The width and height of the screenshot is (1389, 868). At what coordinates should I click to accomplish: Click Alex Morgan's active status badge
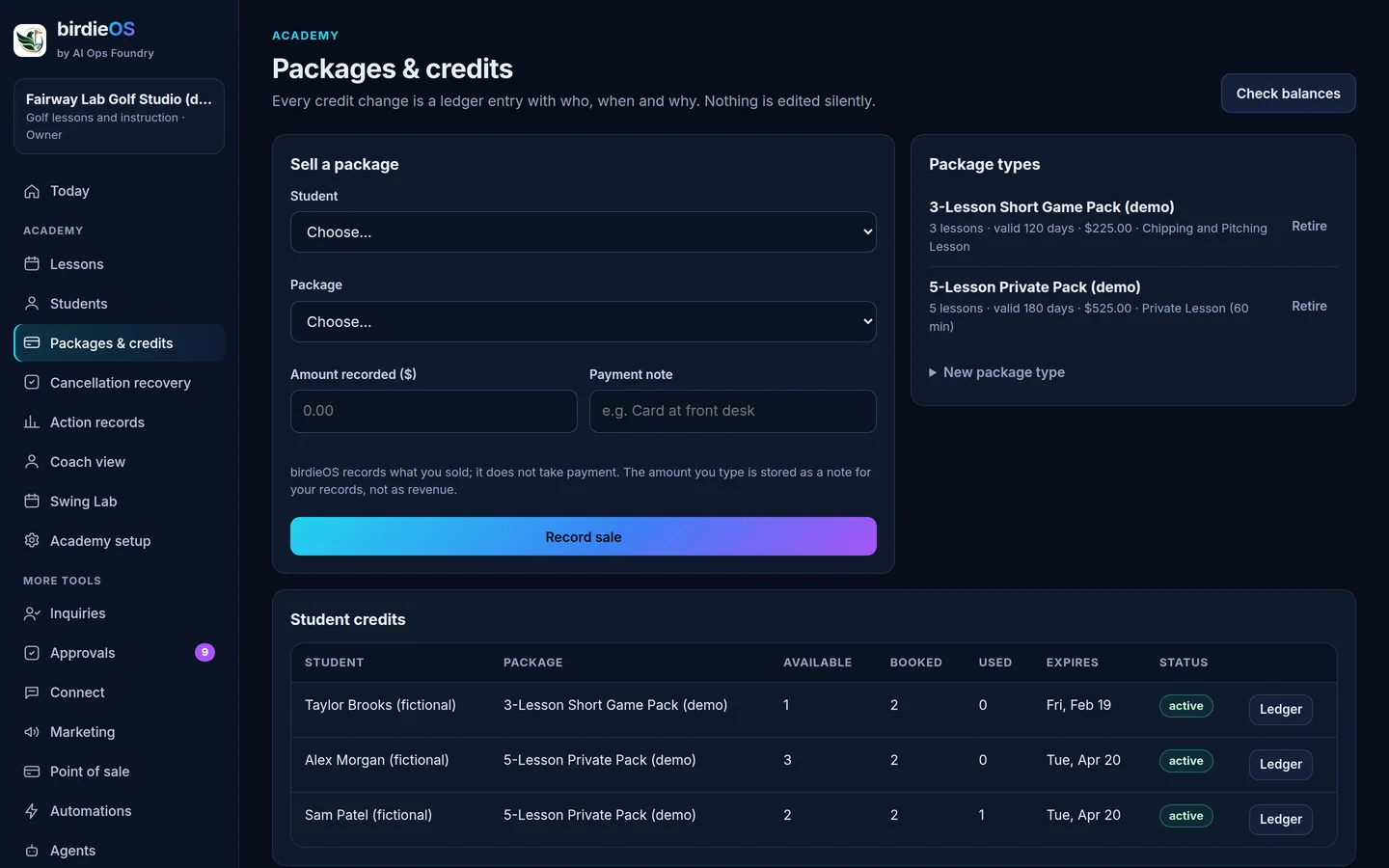coord(1185,761)
